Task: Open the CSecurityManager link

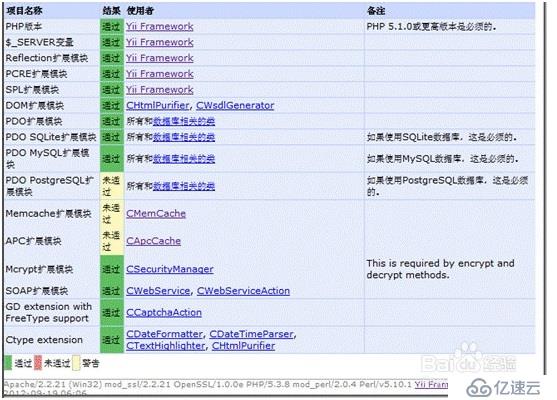Action: [x=169, y=269]
